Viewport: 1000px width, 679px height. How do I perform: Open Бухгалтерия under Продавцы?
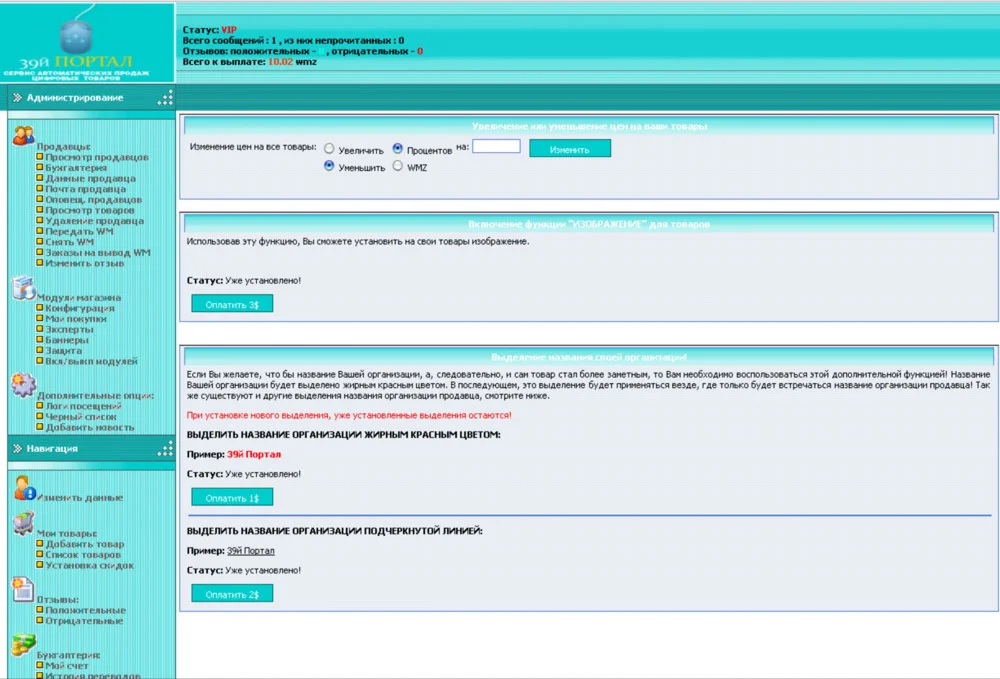pos(76,168)
